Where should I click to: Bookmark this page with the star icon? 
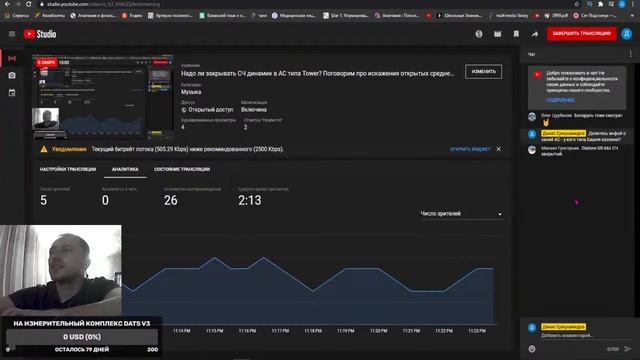(x=576, y=4)
